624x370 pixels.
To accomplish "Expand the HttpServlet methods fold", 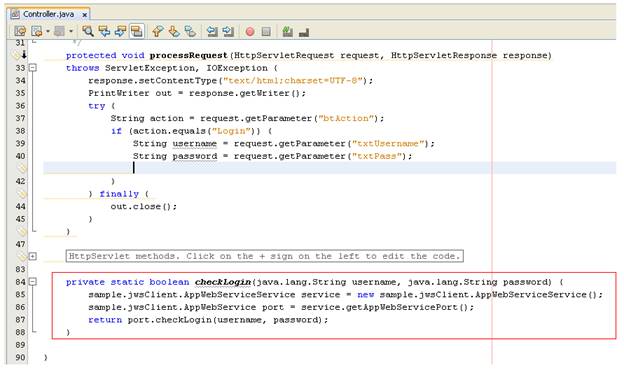I will [33, 256].
